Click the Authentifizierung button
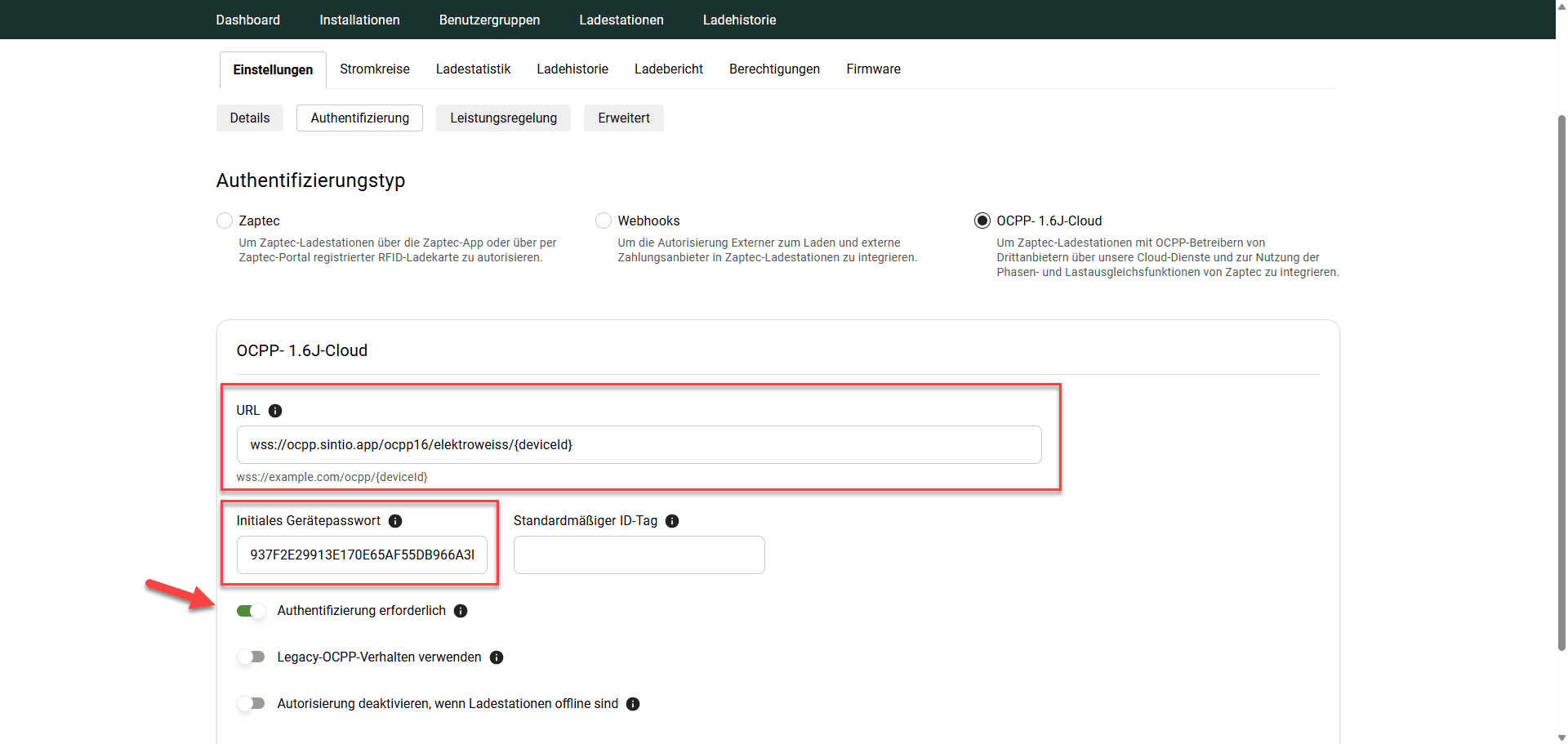1568x744 pixels. tap(359, 118)
